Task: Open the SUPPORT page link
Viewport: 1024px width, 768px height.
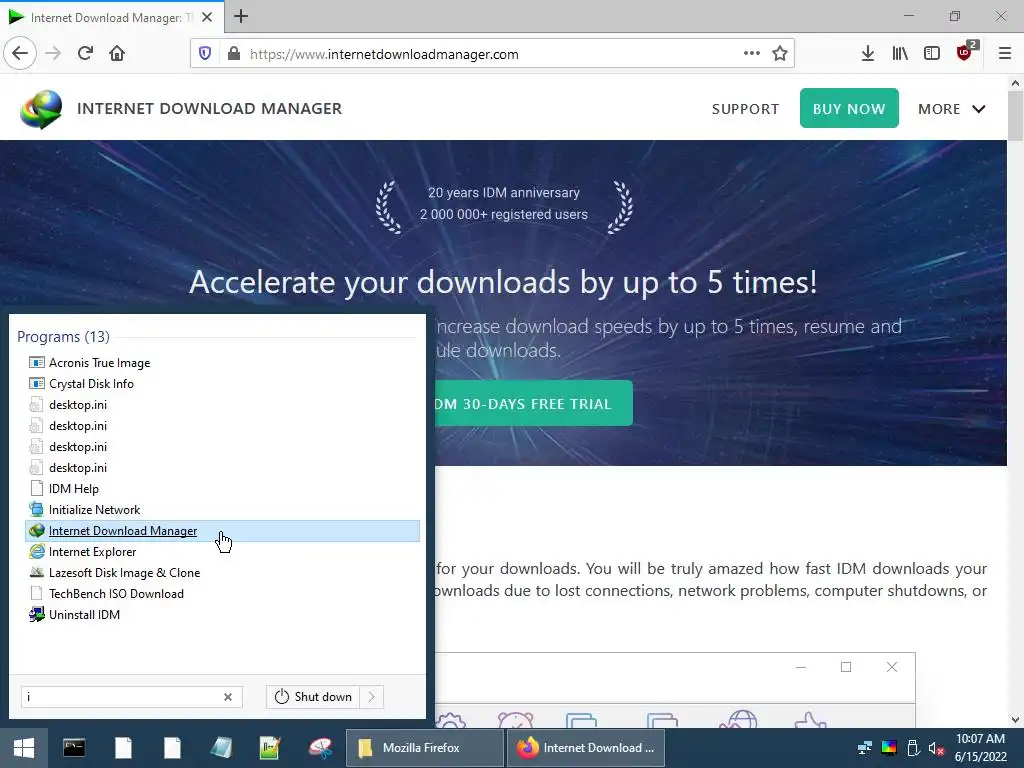Action: tap(745, 109)
